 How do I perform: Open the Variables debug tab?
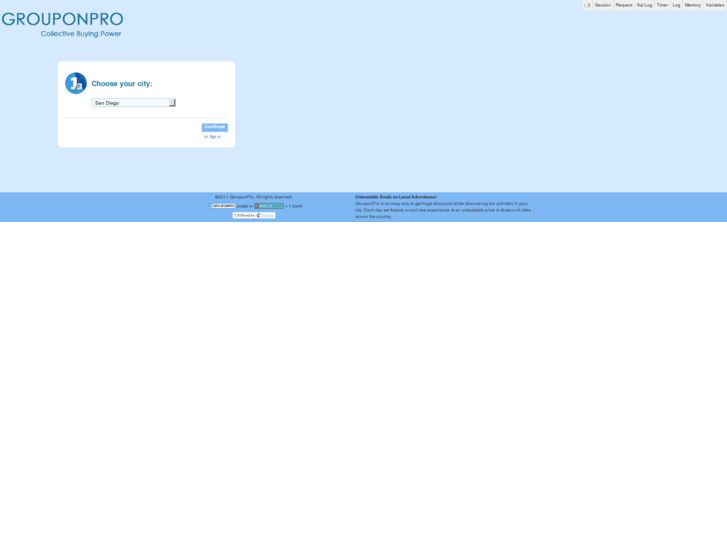coord(714,5)
